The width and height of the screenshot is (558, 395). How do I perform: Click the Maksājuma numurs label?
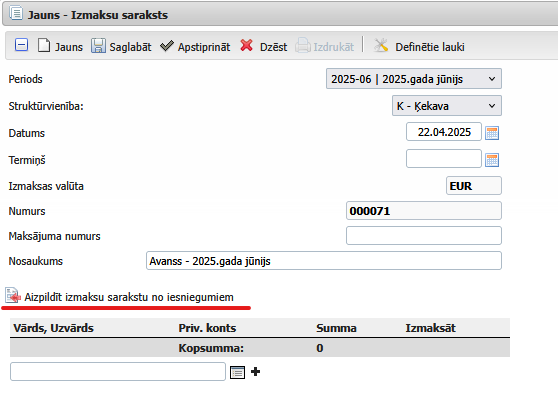[54, 236]
